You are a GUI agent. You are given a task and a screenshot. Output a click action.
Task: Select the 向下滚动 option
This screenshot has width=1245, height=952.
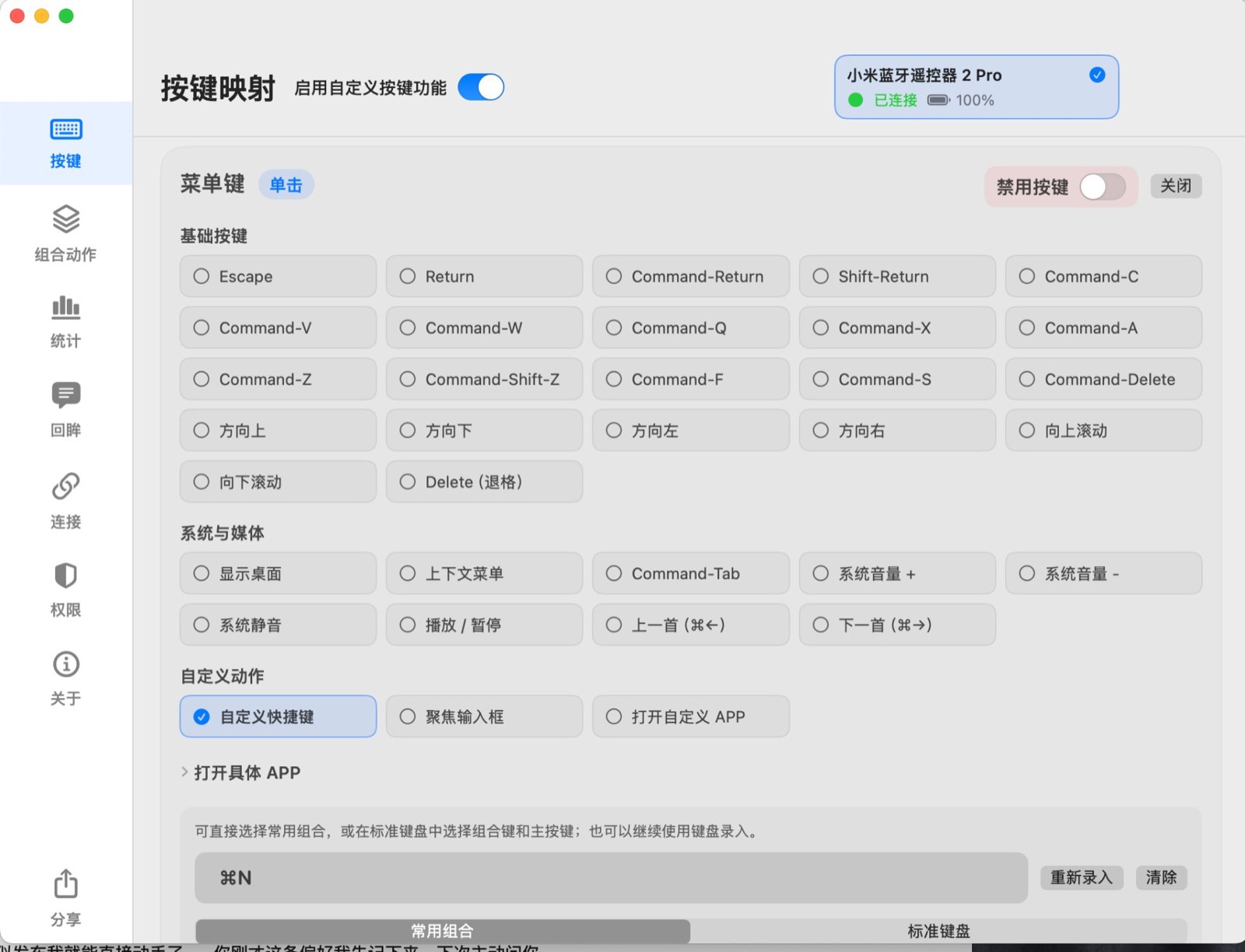tap(278, 481)
